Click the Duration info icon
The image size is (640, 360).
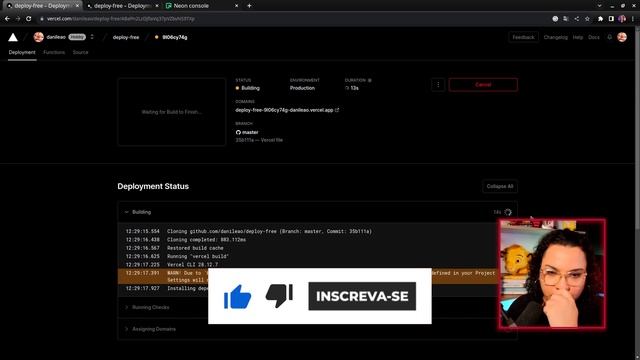(x=370, y=80)
